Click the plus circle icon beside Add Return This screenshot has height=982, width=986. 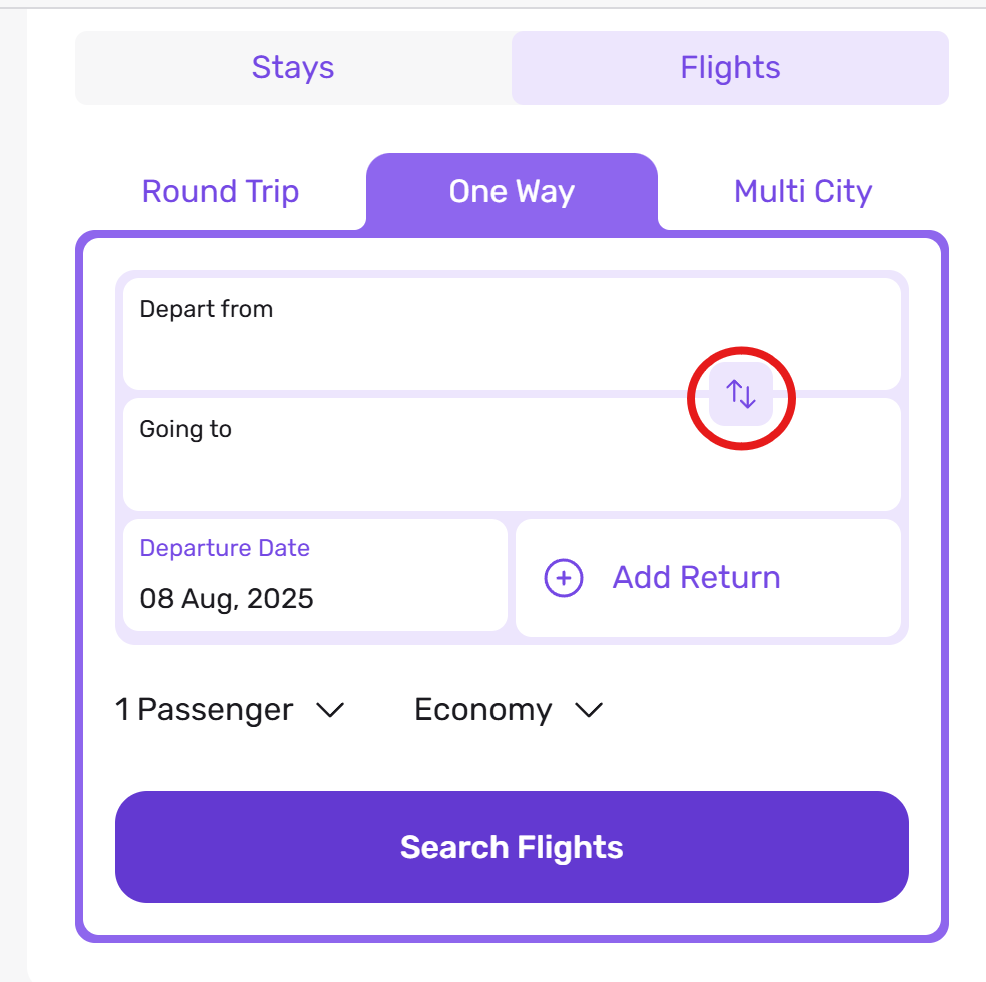click(x=563, y=577)
